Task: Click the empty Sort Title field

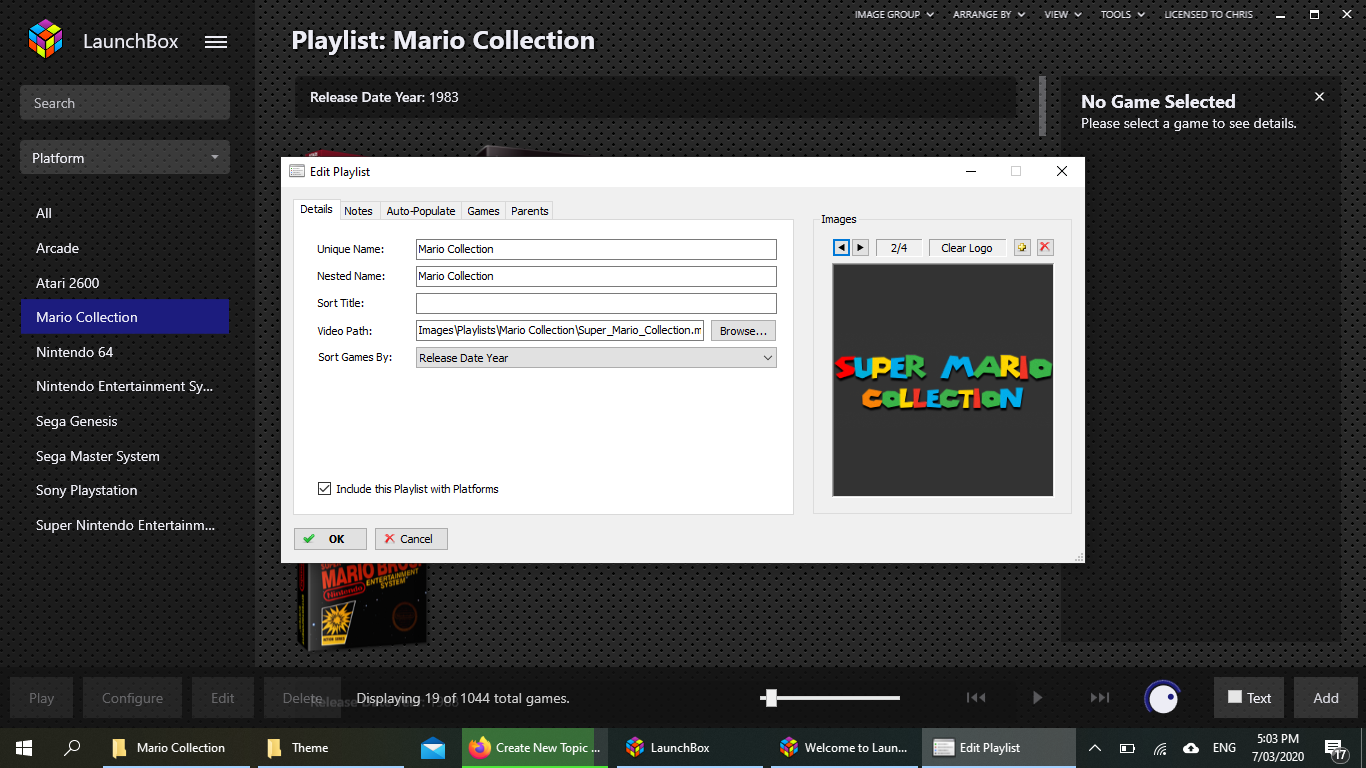Action: pyautogui.click(x=596, y=303)
